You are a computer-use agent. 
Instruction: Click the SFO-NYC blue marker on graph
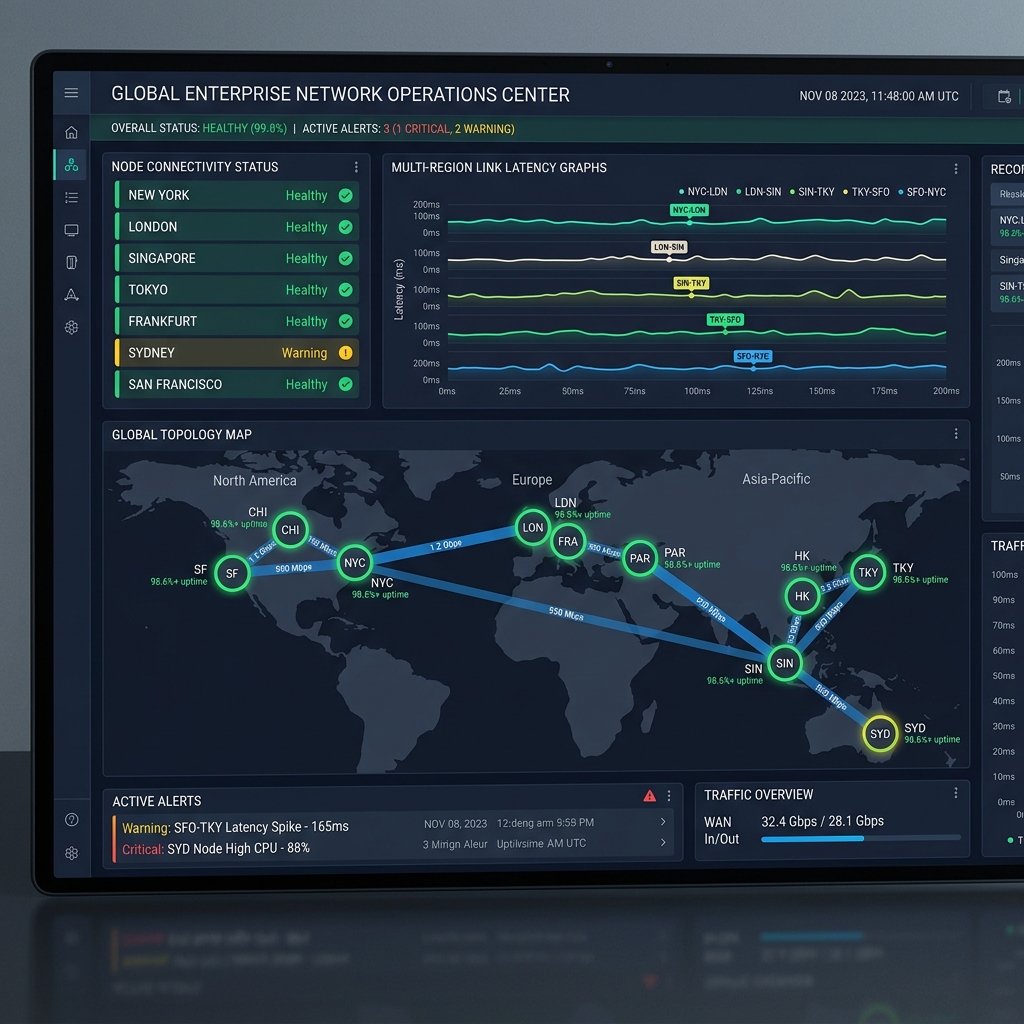[752, 356]
